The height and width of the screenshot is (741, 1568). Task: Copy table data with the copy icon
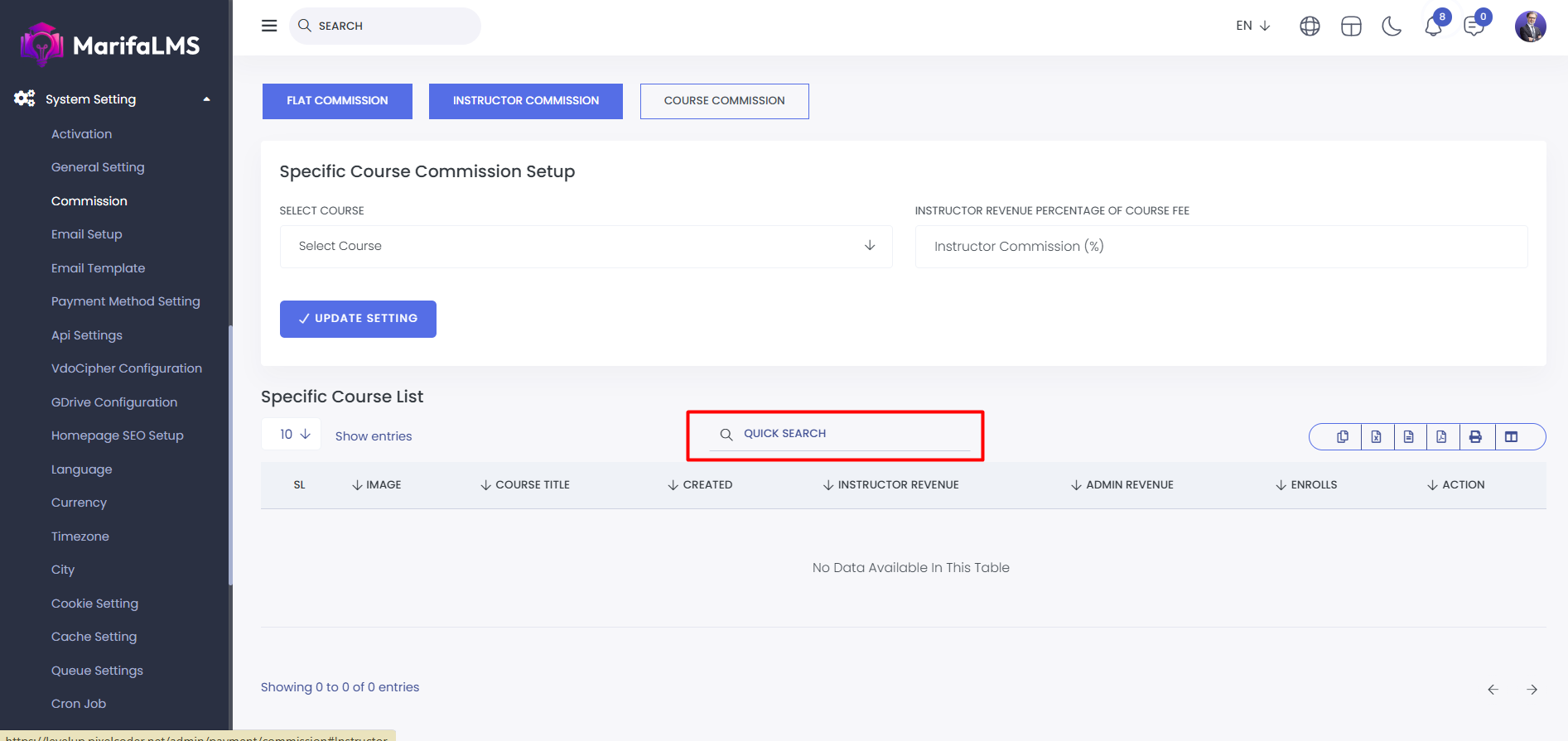(1342, 436)
